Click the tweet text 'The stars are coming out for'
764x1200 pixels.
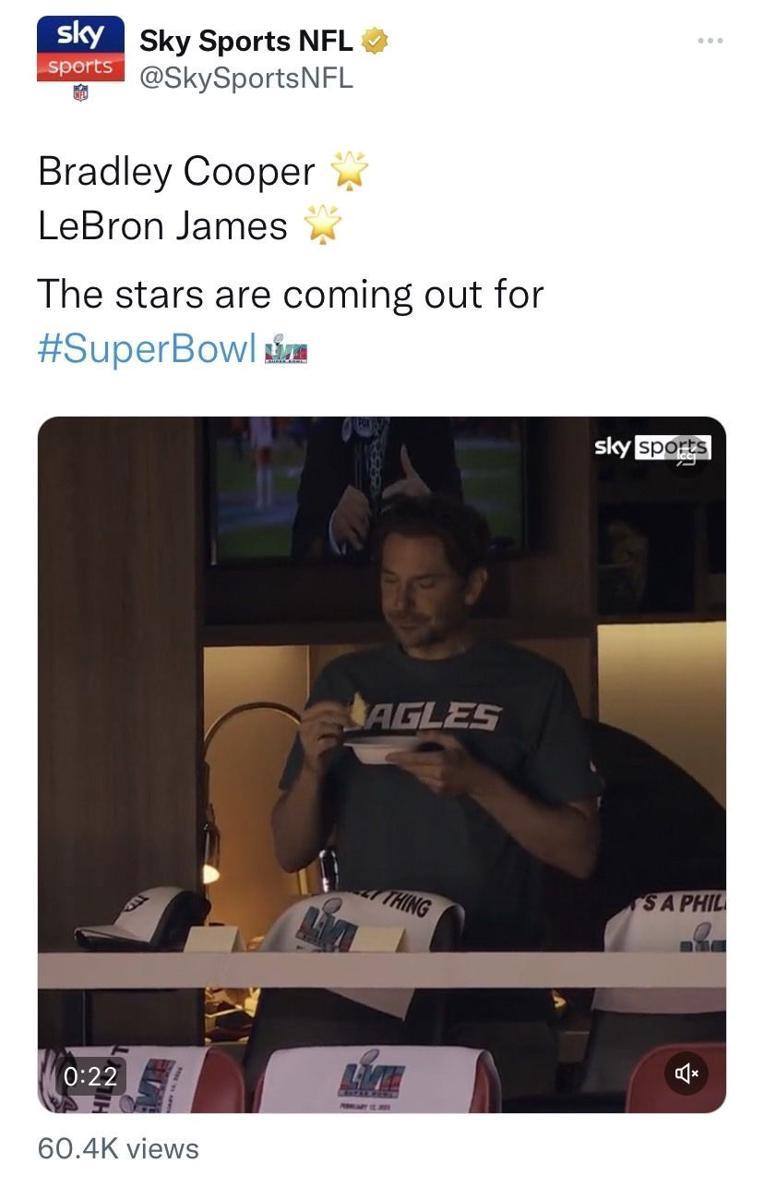[290, 295]
